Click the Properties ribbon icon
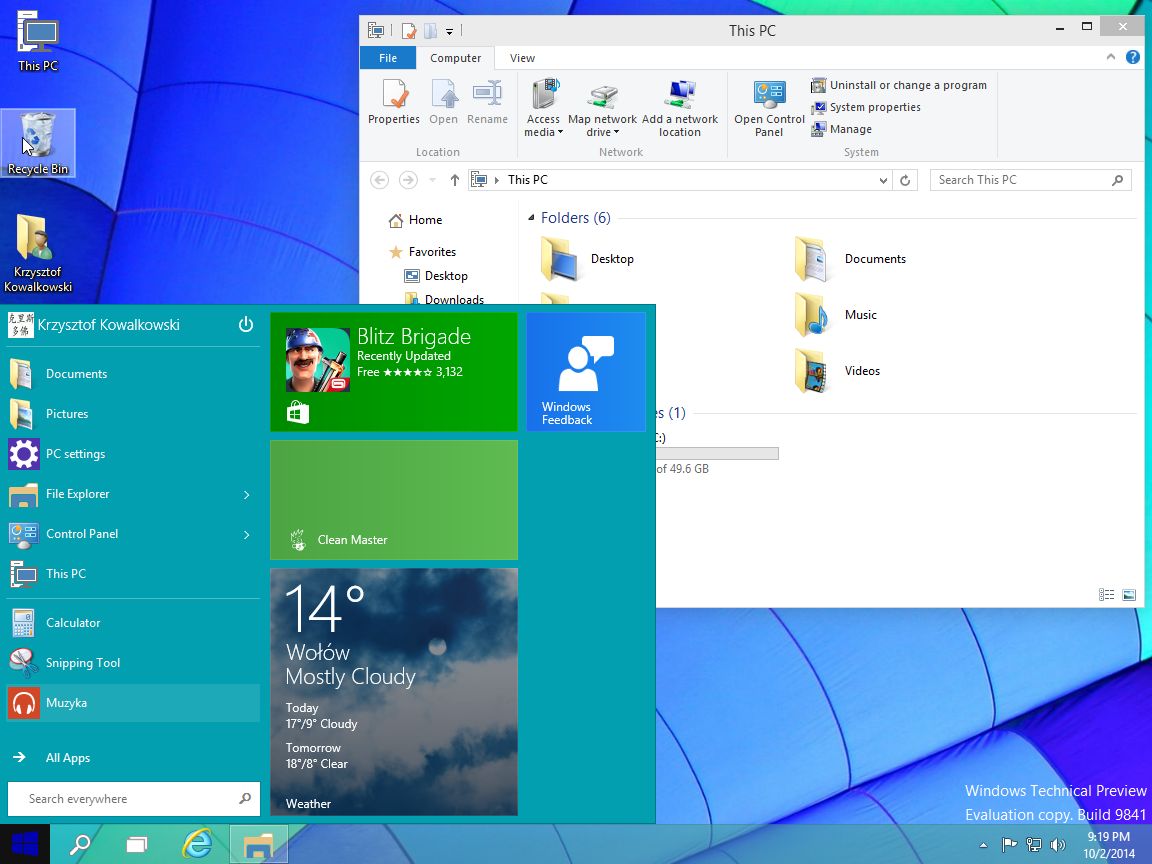 [x=394, y=102]
